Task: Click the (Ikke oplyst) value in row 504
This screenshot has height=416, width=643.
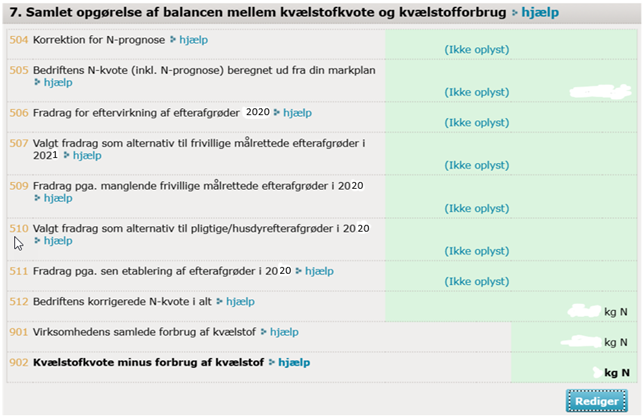Action: tap(477, 49)
